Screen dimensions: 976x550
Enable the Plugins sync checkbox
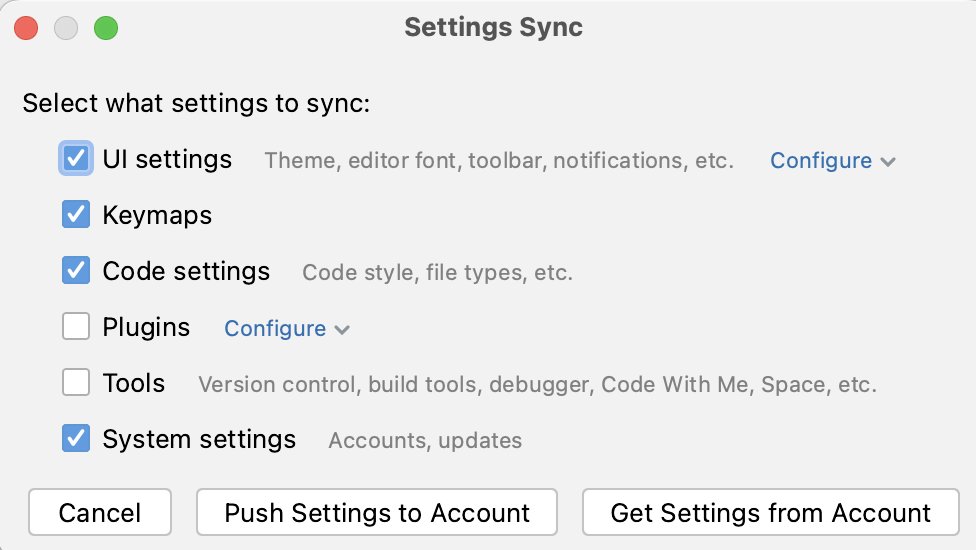tap(76, 326)
